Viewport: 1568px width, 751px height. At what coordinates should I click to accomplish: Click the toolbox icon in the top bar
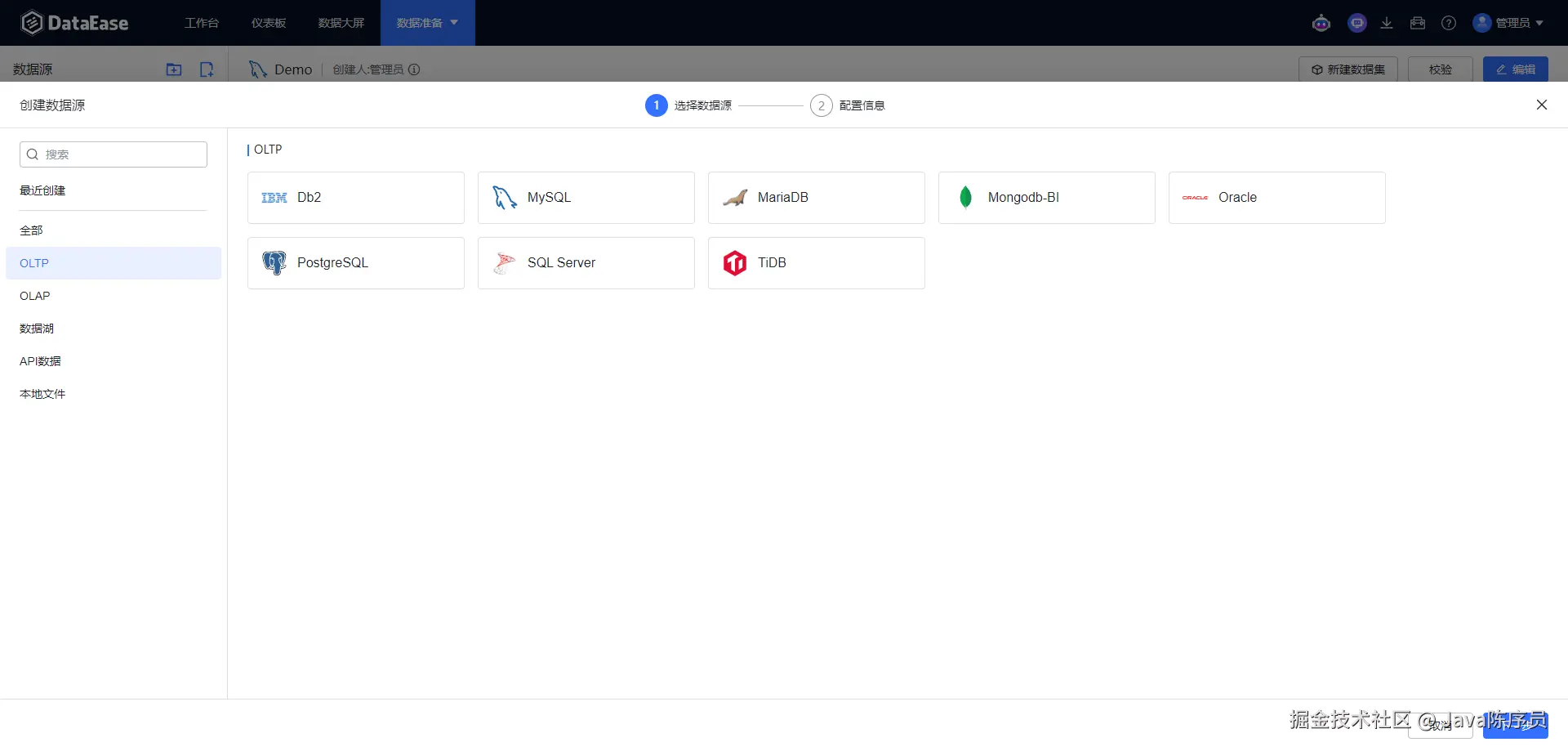point(1418,23)
